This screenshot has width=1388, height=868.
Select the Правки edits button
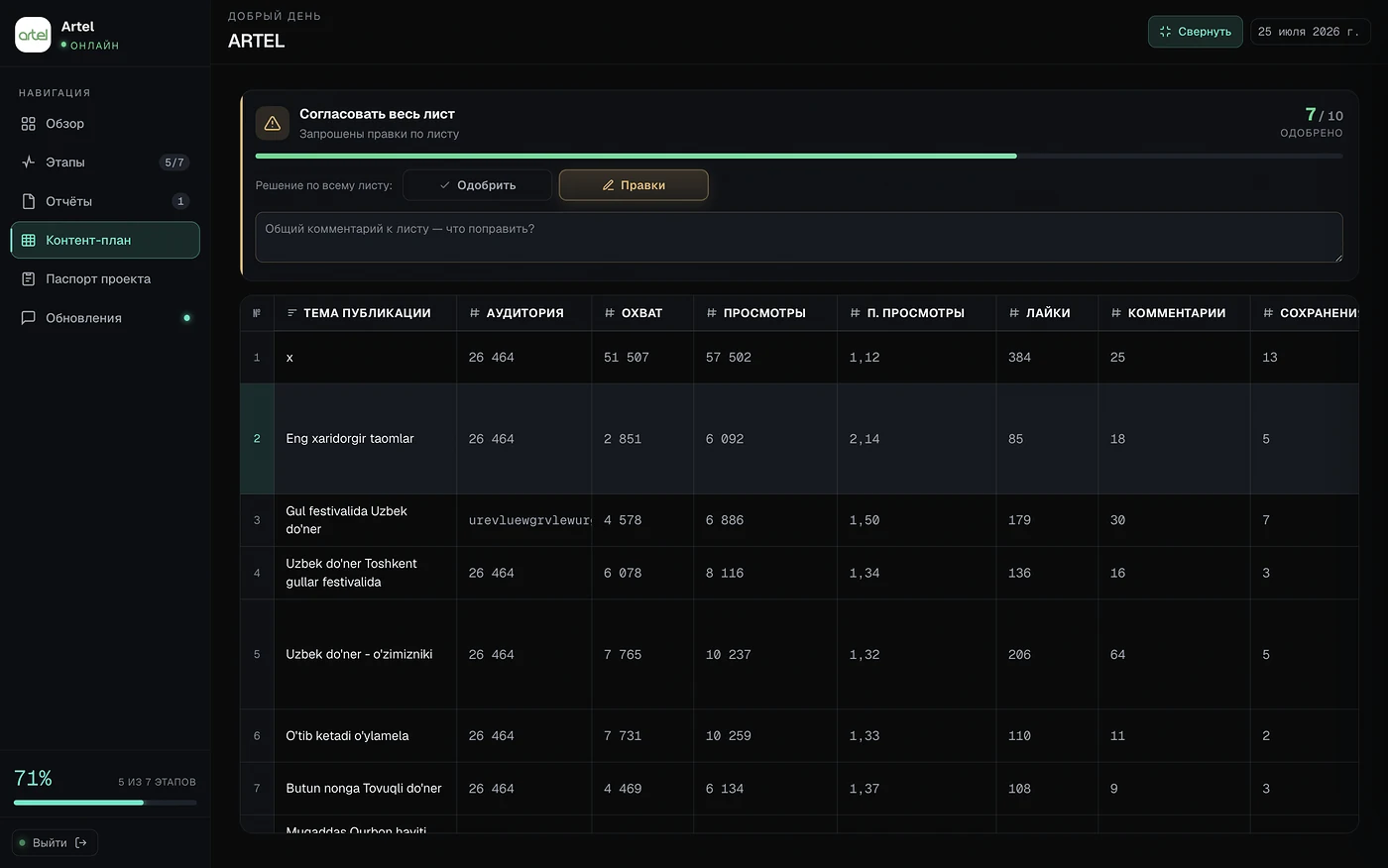pos(634,185)
